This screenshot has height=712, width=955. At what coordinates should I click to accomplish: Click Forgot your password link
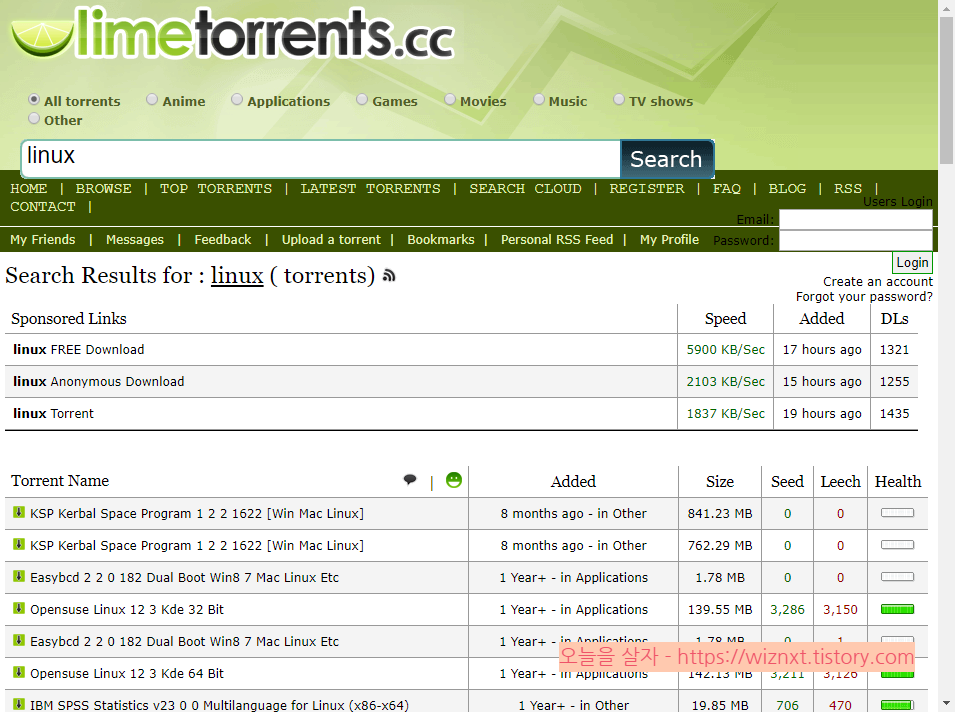pyautogui.click(x=864, y=297)
